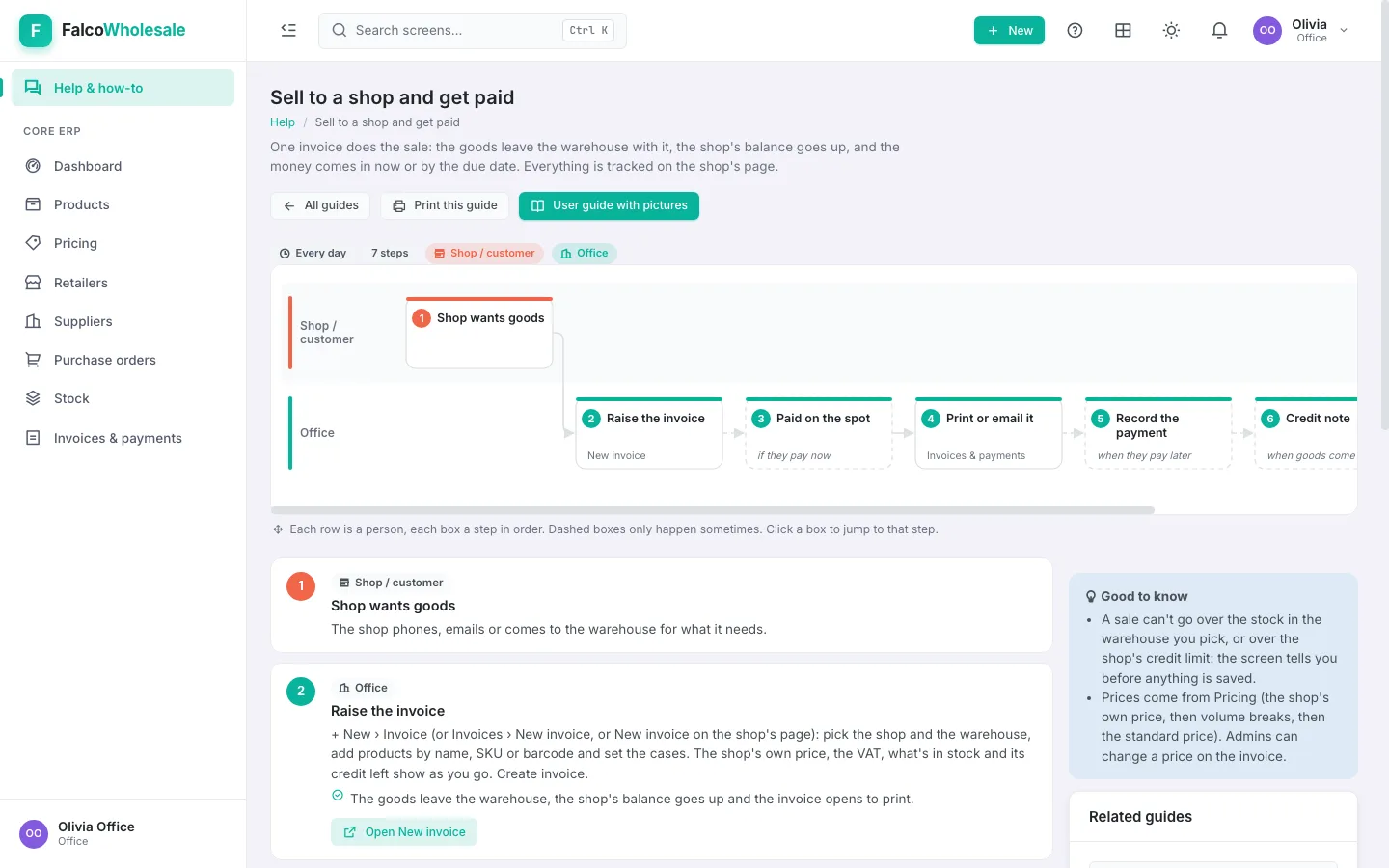This screenshot has height=868, width=1389.
Task: Go back to All guides
Action: pos(321,205)
